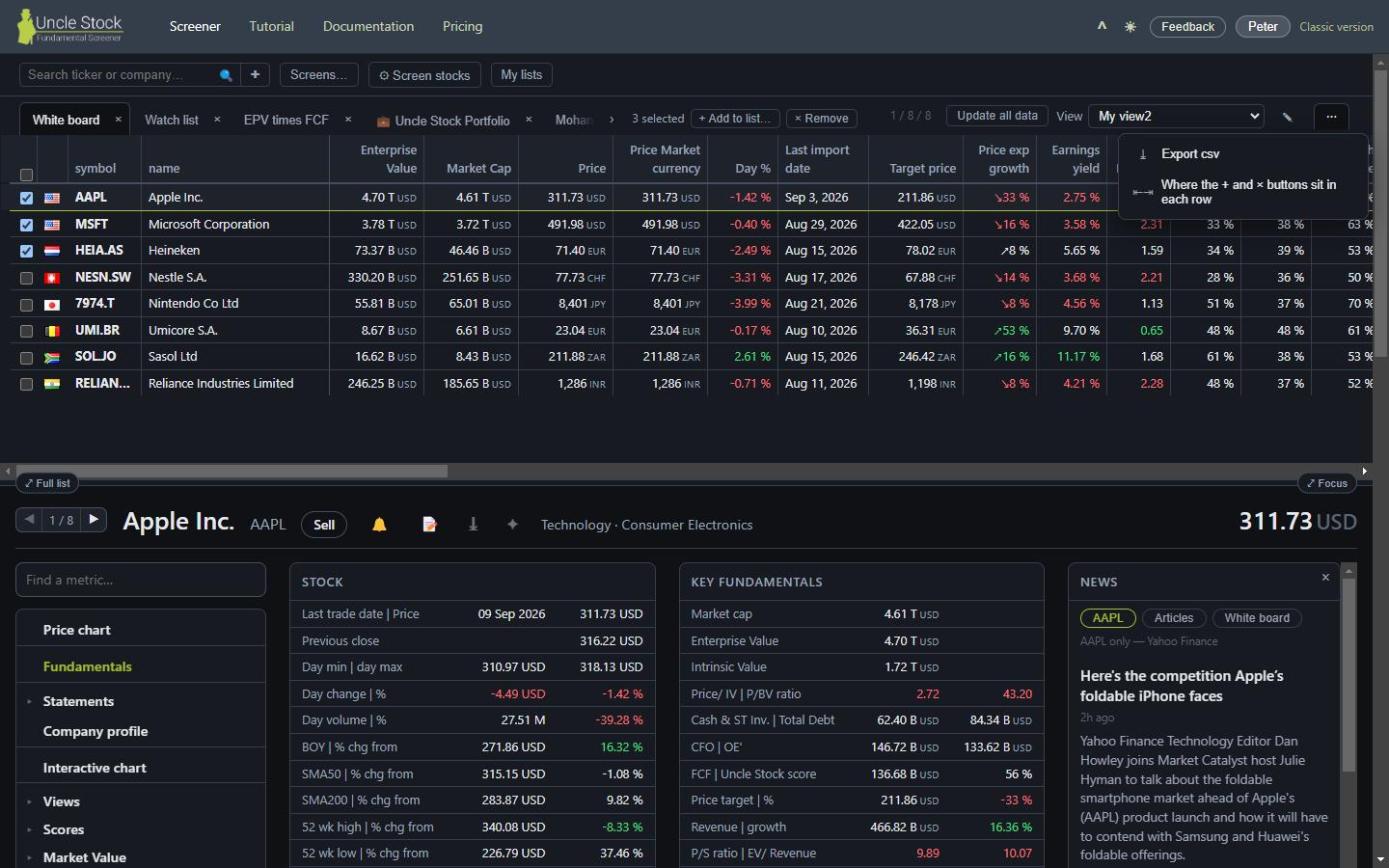Switch to Classic version link
The image size is (1389, 868).
pos(1336,27)
